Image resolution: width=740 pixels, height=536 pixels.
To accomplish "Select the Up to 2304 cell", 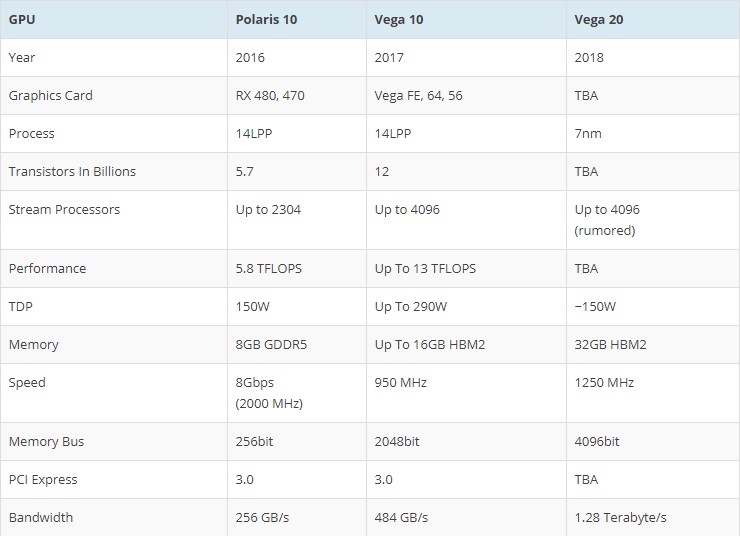I will [x=269, y=210].
